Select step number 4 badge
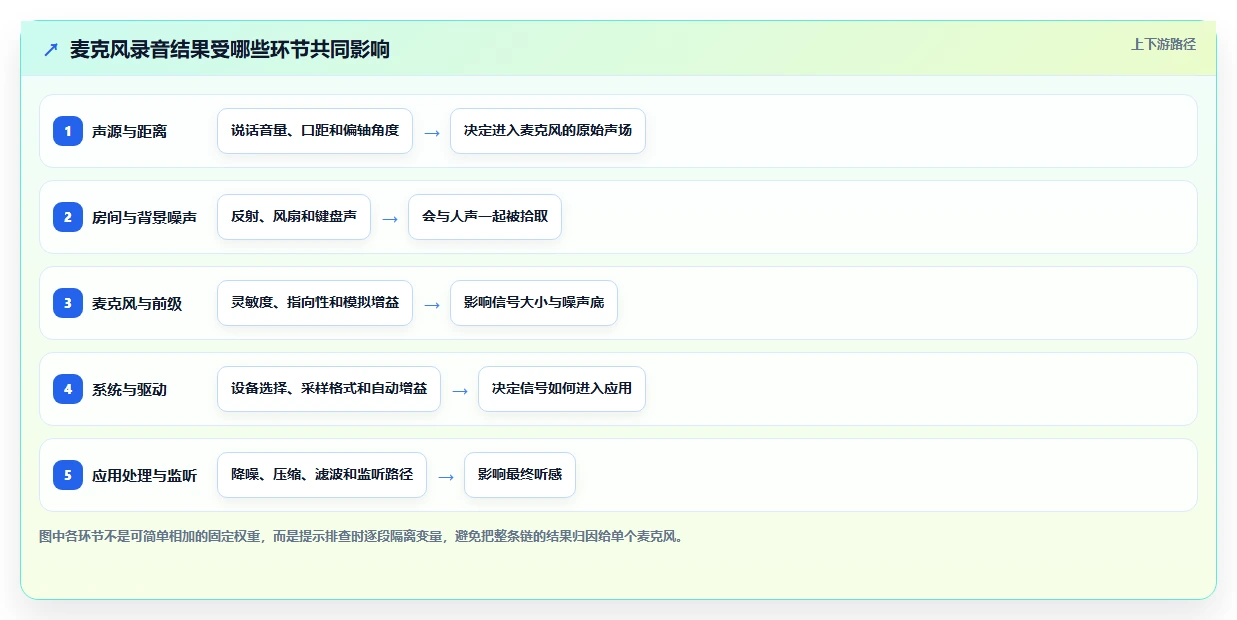Image resolution: width=1237 pixels, height=620 pixels. [x=68, y=389]
